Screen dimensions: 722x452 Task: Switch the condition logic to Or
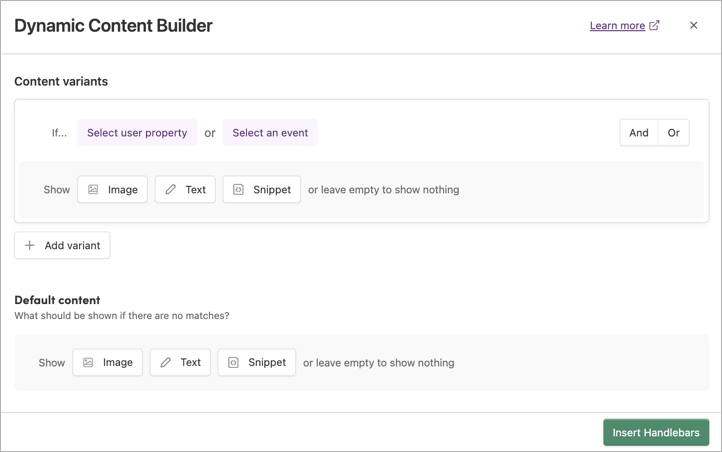tap(674, 133)
